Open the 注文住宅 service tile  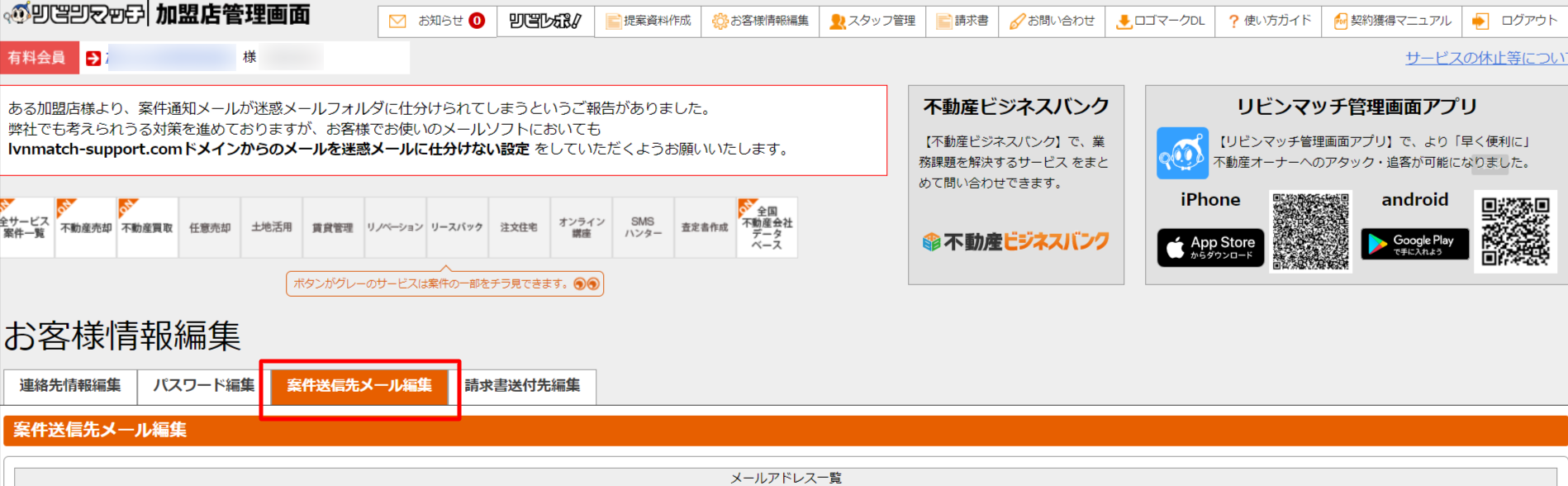tap(519, 227)
